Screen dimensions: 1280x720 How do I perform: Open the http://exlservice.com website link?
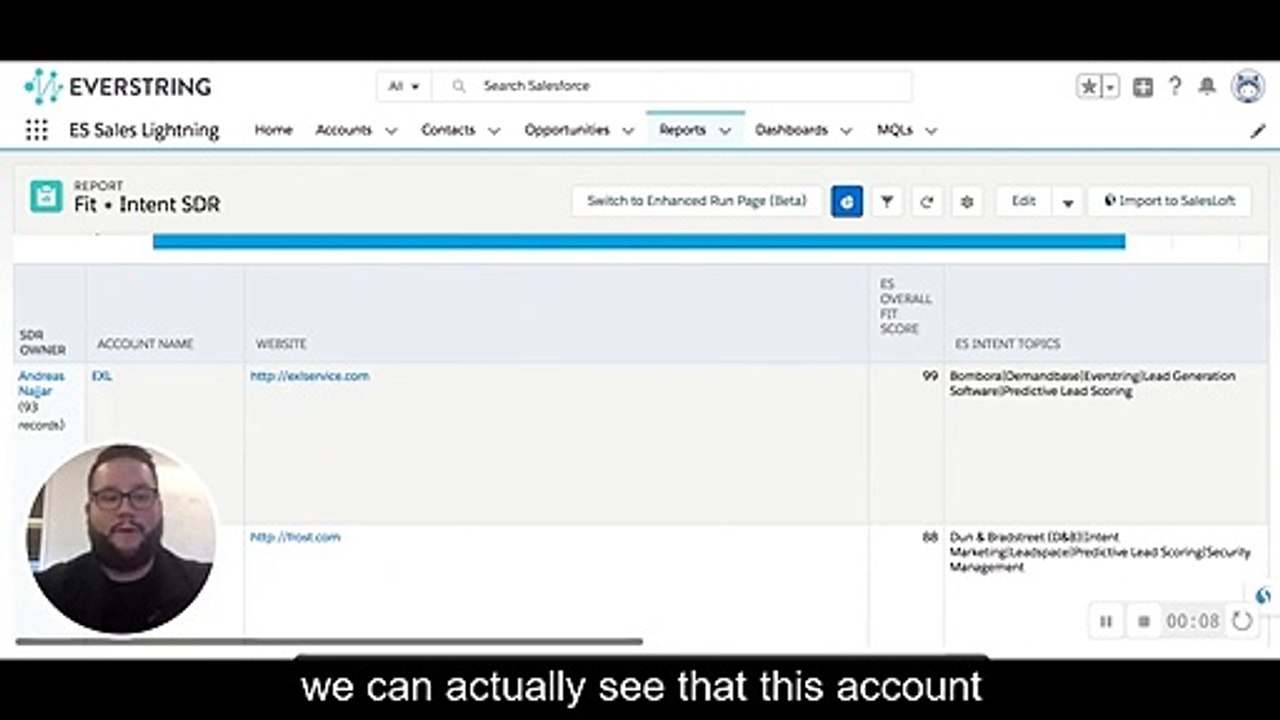point(309,376)
